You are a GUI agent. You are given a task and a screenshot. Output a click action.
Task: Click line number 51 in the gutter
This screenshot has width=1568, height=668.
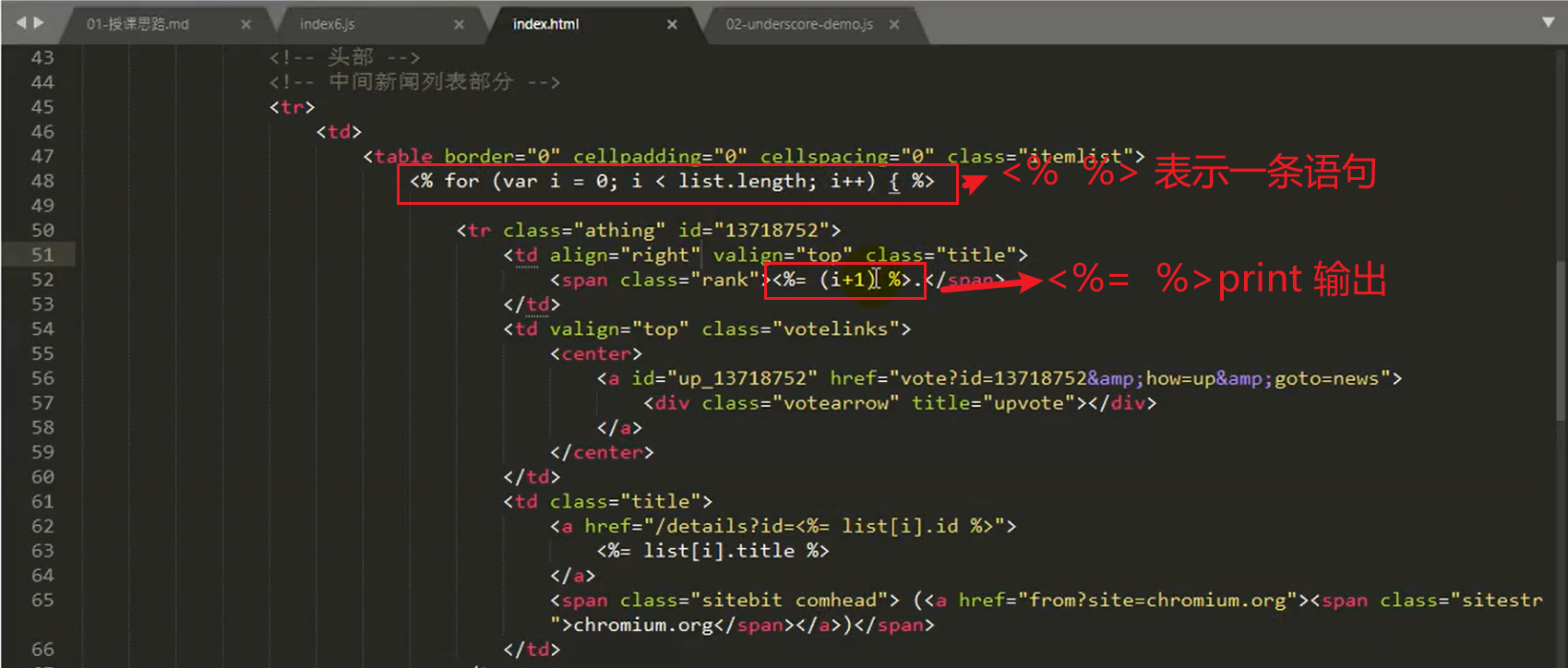tap(42, 255)
